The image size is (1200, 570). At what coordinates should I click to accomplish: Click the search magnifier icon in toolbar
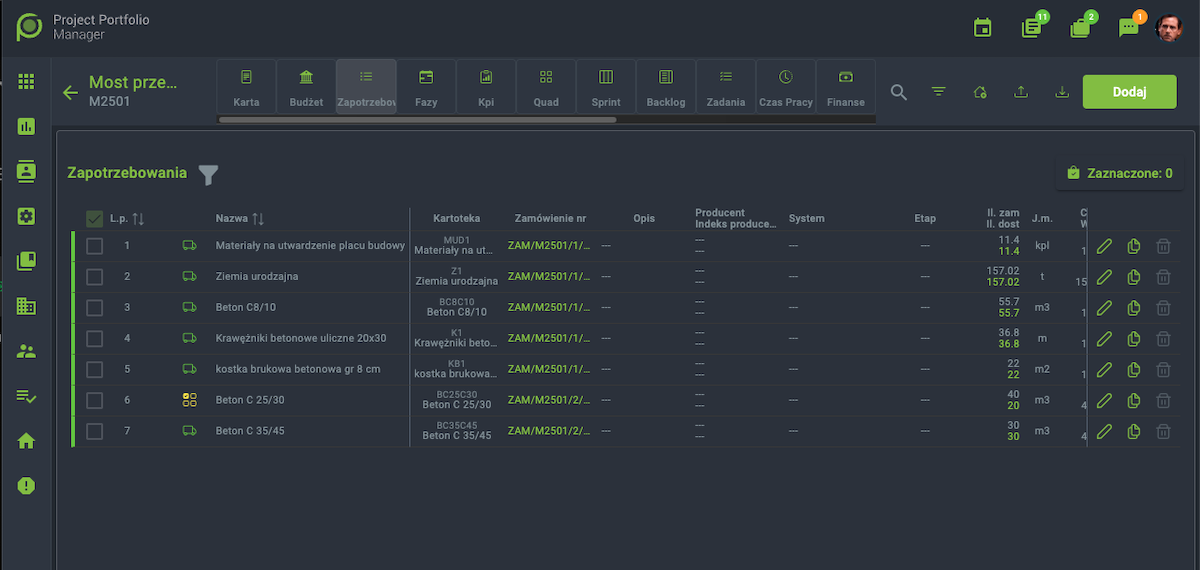click(x=899, y=92)
